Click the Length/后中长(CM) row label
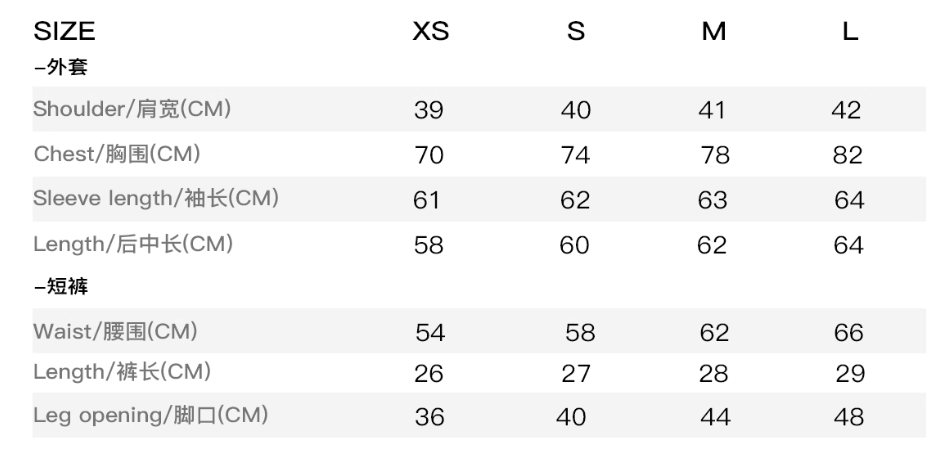This screenshot has height=457, width=947. (x=133, y=243)
